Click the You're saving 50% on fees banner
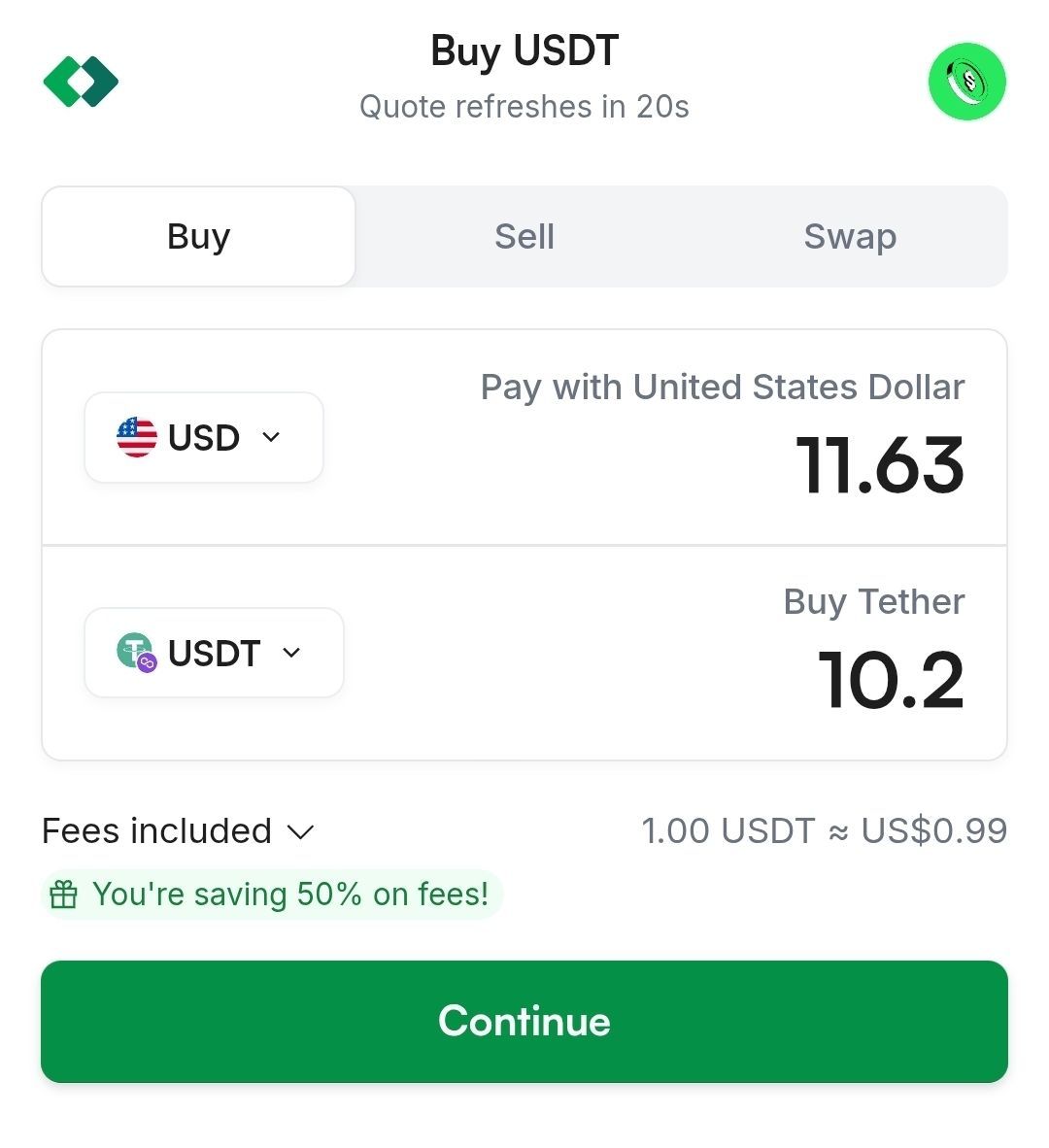 tap(272, 894)
